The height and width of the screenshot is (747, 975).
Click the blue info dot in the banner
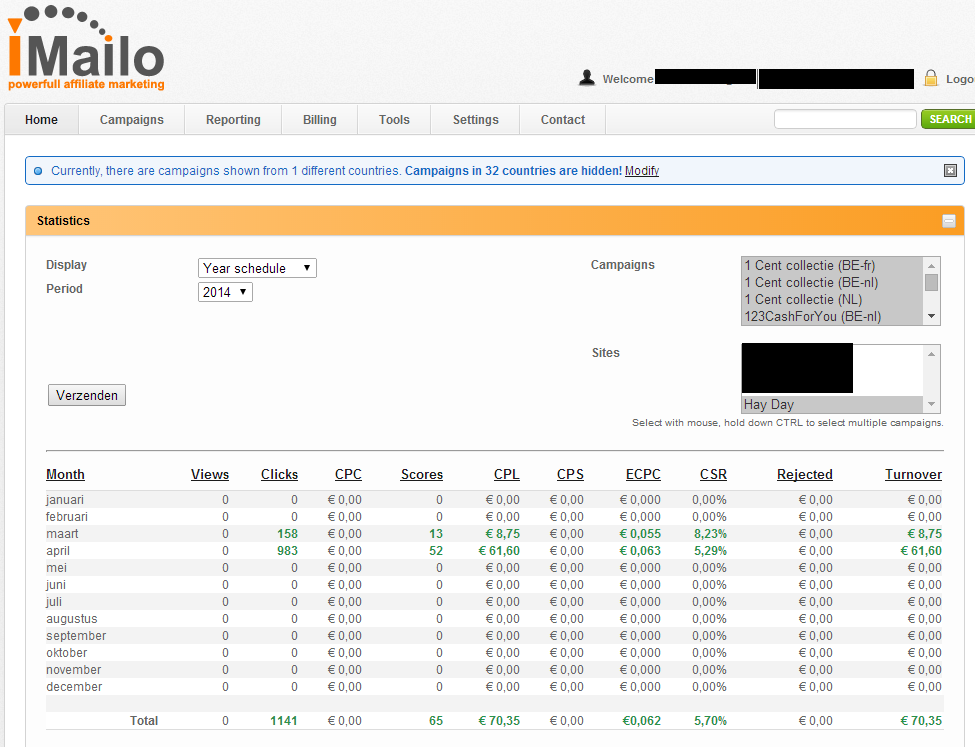[x=38, y=171]
